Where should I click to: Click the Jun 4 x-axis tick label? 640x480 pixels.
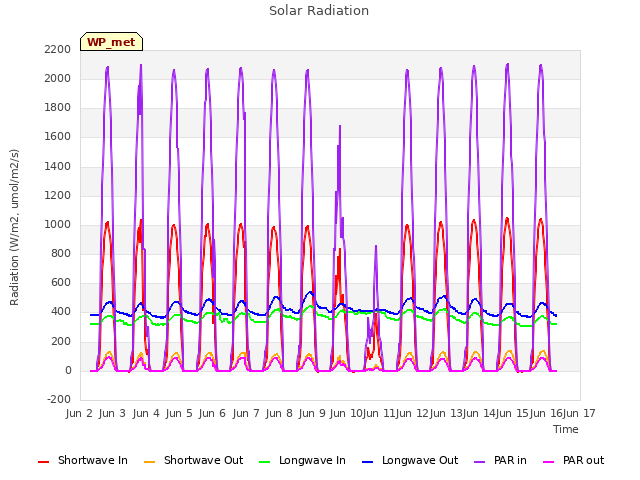tap(146, 413)
